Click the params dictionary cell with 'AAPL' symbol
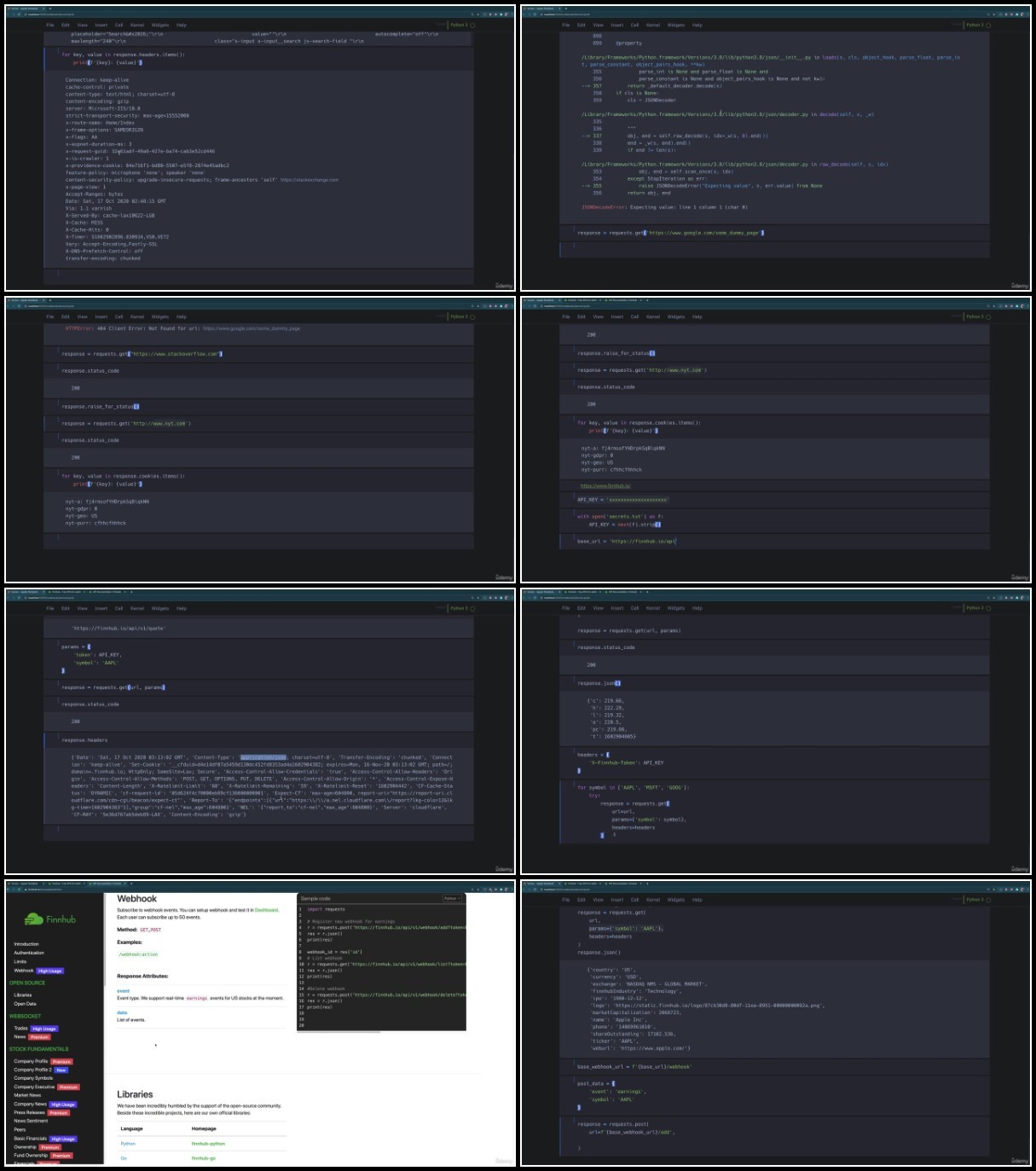The image size is (1036, 1171). [x=259, y=658]
